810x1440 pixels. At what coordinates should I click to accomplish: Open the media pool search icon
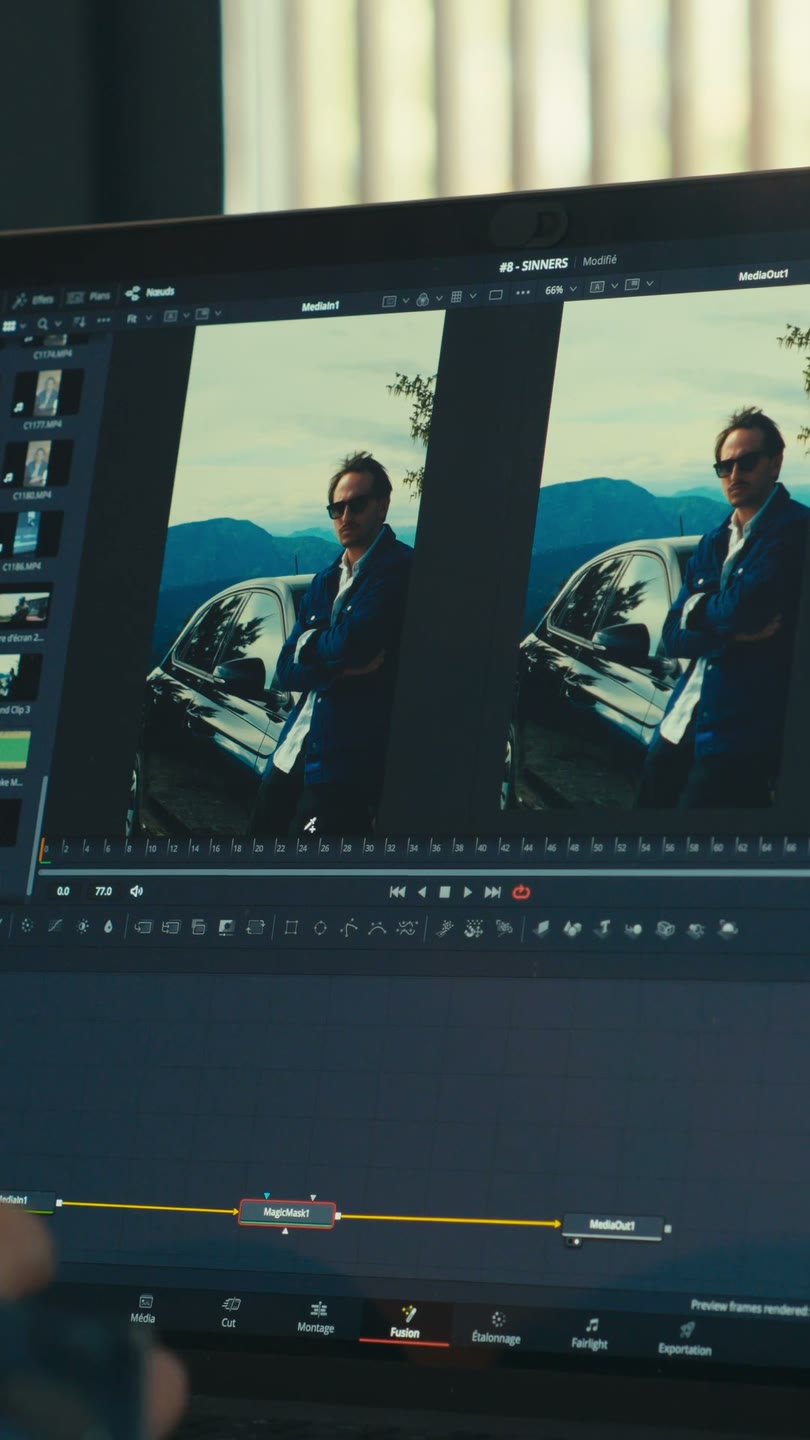pos(42,324)
